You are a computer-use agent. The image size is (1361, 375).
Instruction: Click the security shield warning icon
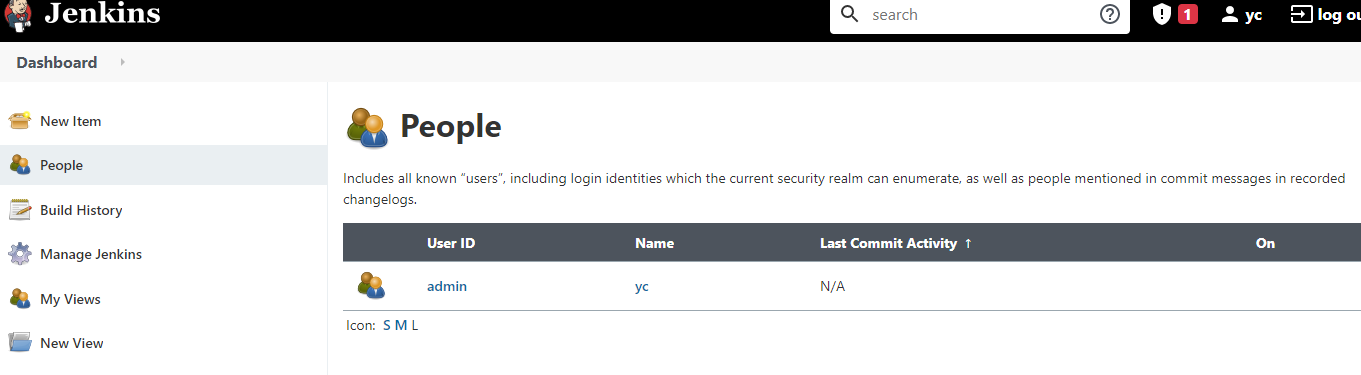pos(1161,14)
